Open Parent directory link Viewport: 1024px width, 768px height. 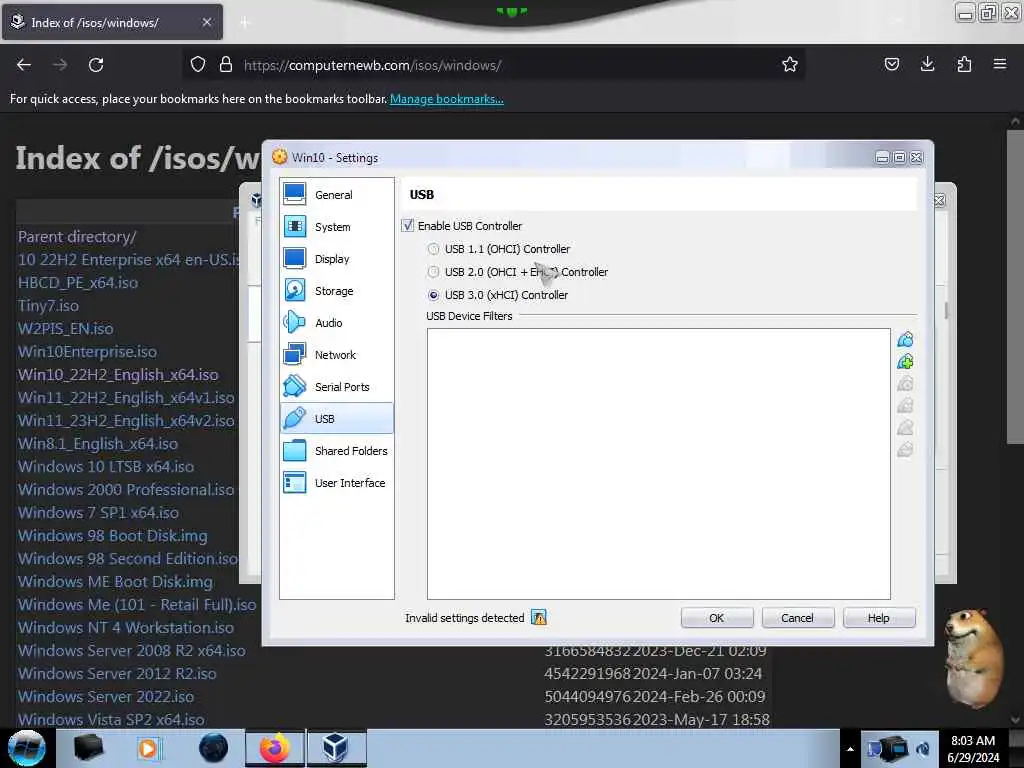(x=77, y=237)
